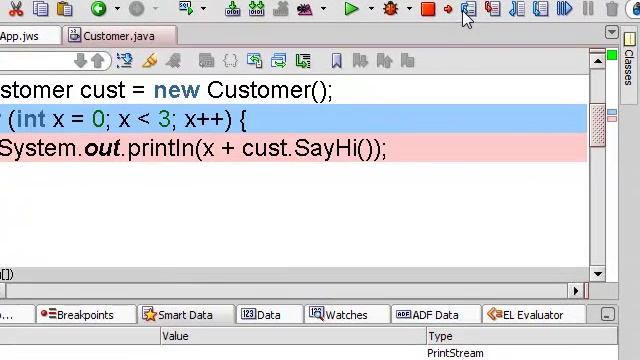The width and height of the screenshot is (640, 360).
Task: Click the Copy icon in the toolbar
Action: [x=40, y=9]
